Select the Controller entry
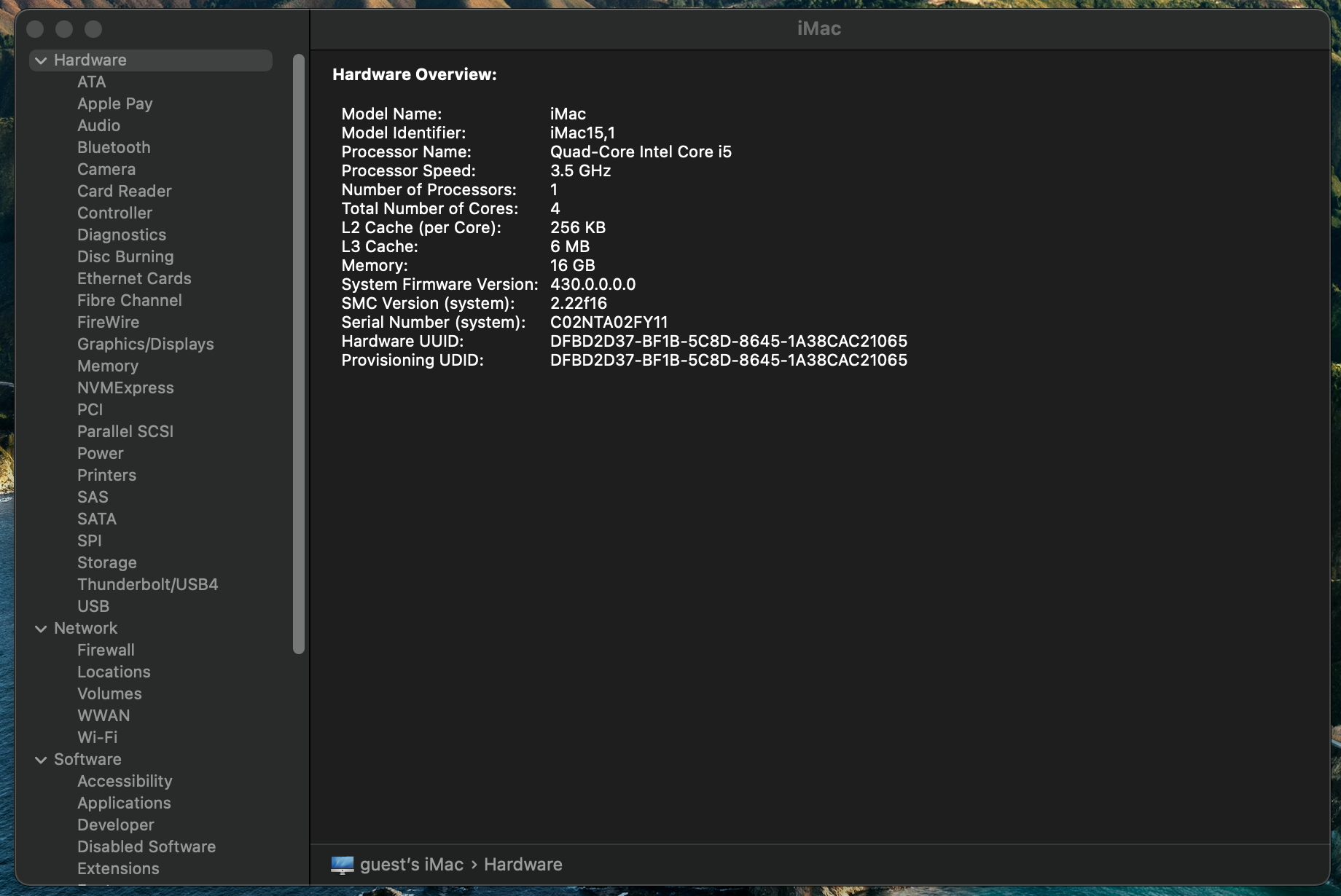The image size is (1341, 896). [x=115, y=213]
